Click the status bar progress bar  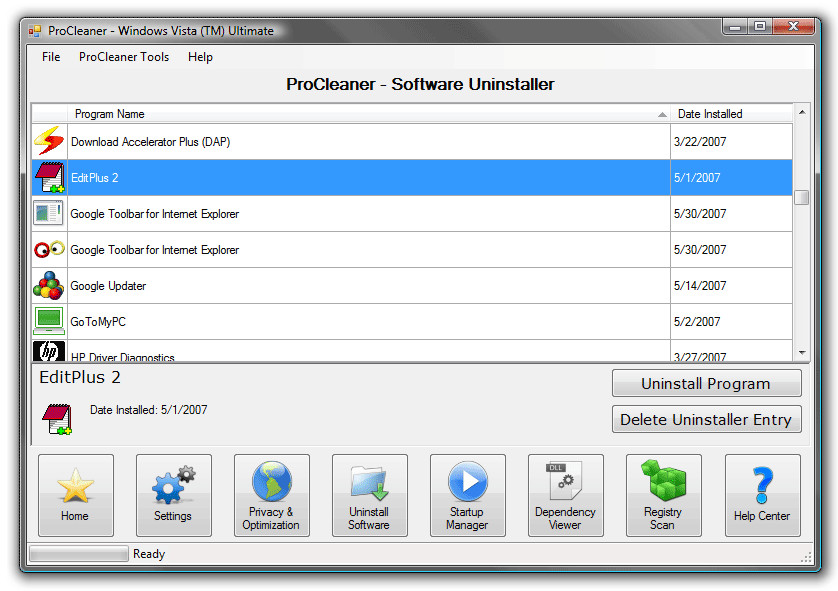pyautogui.click(x=79, y=554)
